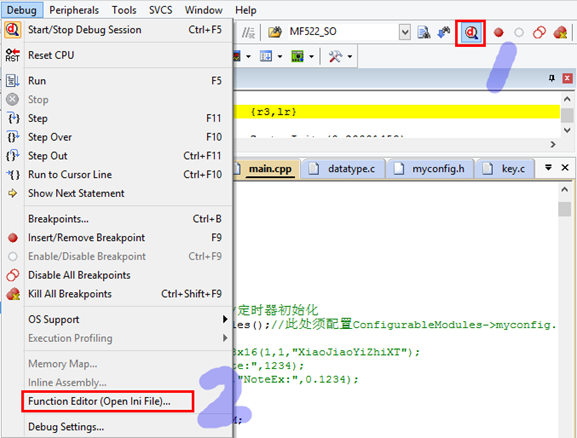Click Reset CPU RST icon in menu
Screen dimensions: 577x438
pyautogui.click(x=13, y=55)
